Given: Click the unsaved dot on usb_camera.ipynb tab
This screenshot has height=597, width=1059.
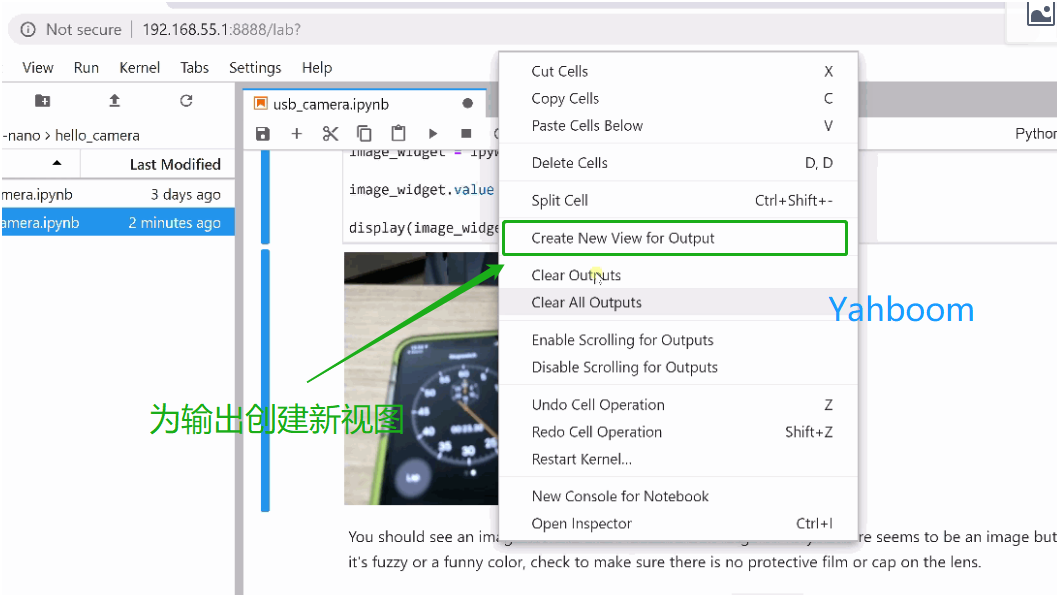Looking at the screenshot, I should coord(467,103).
